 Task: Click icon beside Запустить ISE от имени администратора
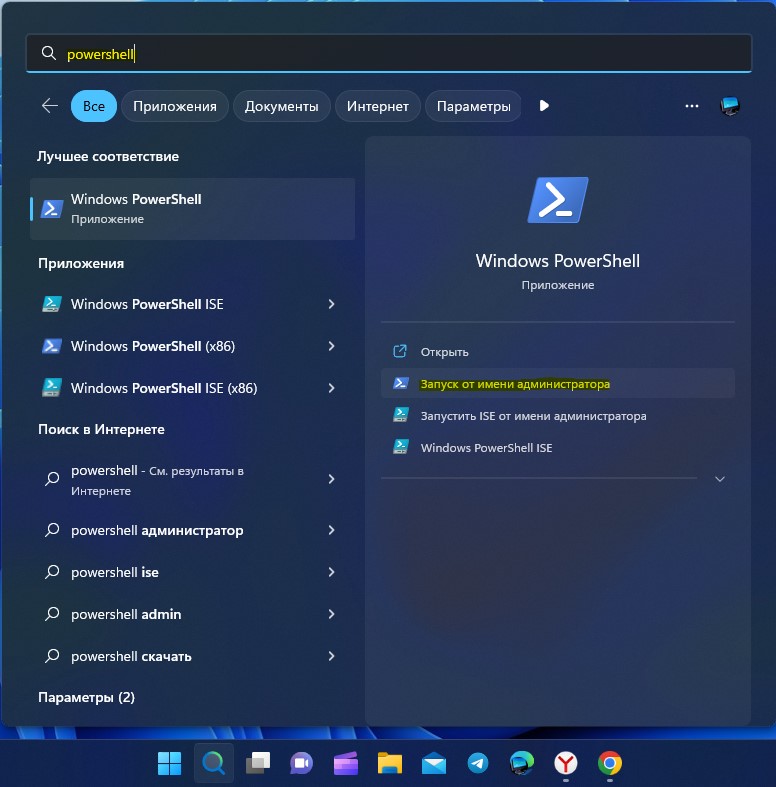click(x=401, y=415)
